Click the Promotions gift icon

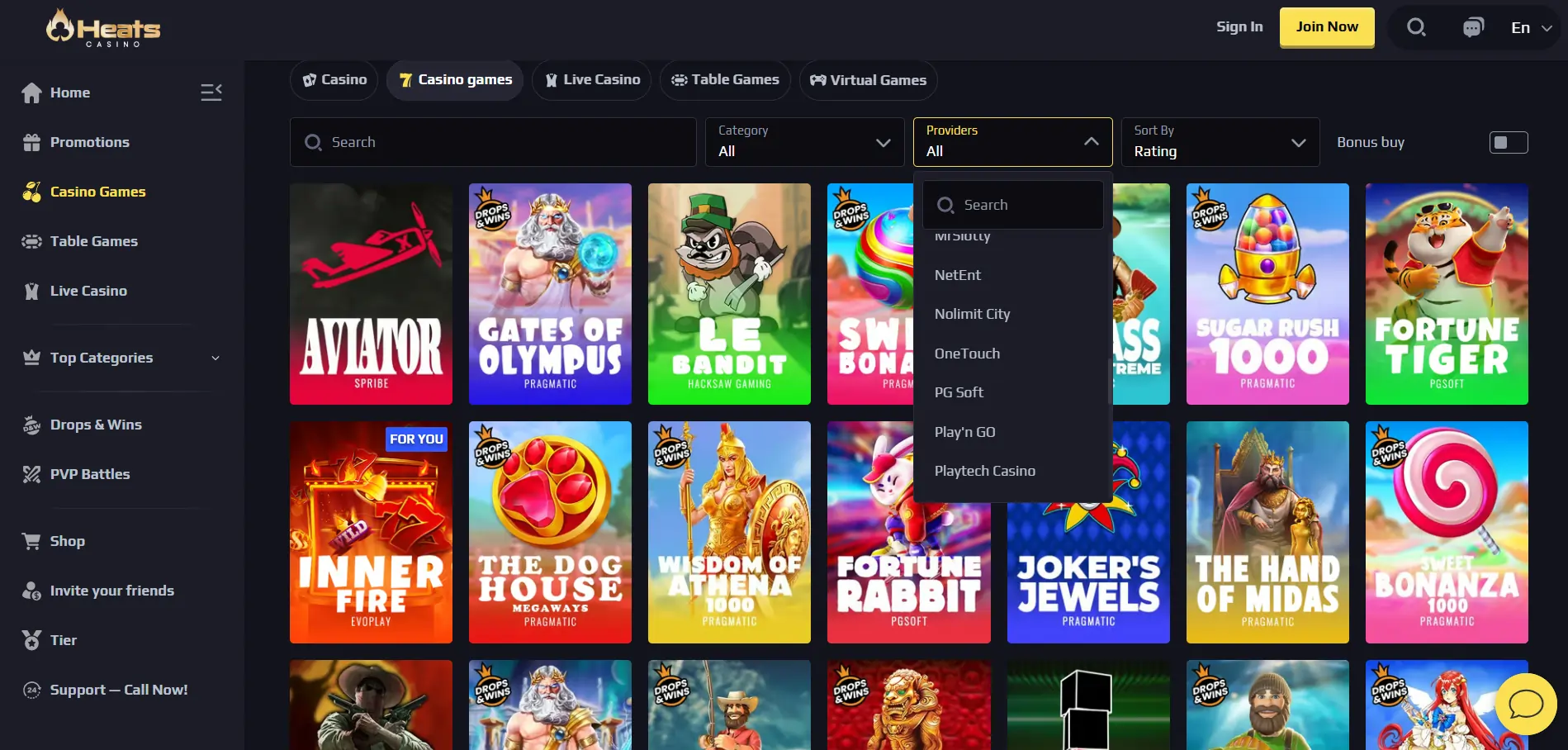click(x=31, y=142)
